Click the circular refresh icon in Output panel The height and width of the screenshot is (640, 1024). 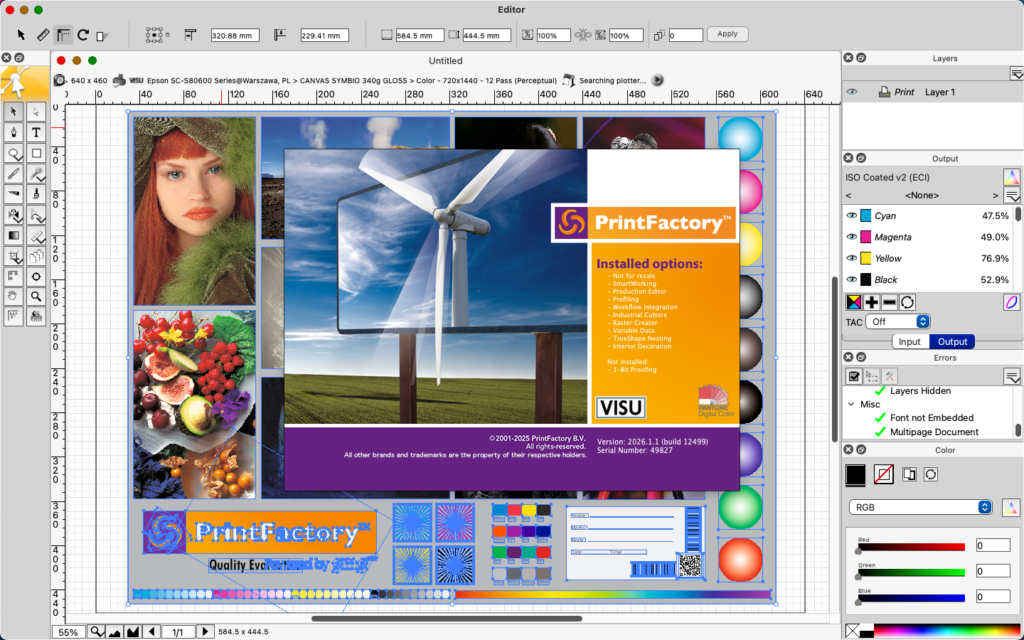[x=907, y=302]
